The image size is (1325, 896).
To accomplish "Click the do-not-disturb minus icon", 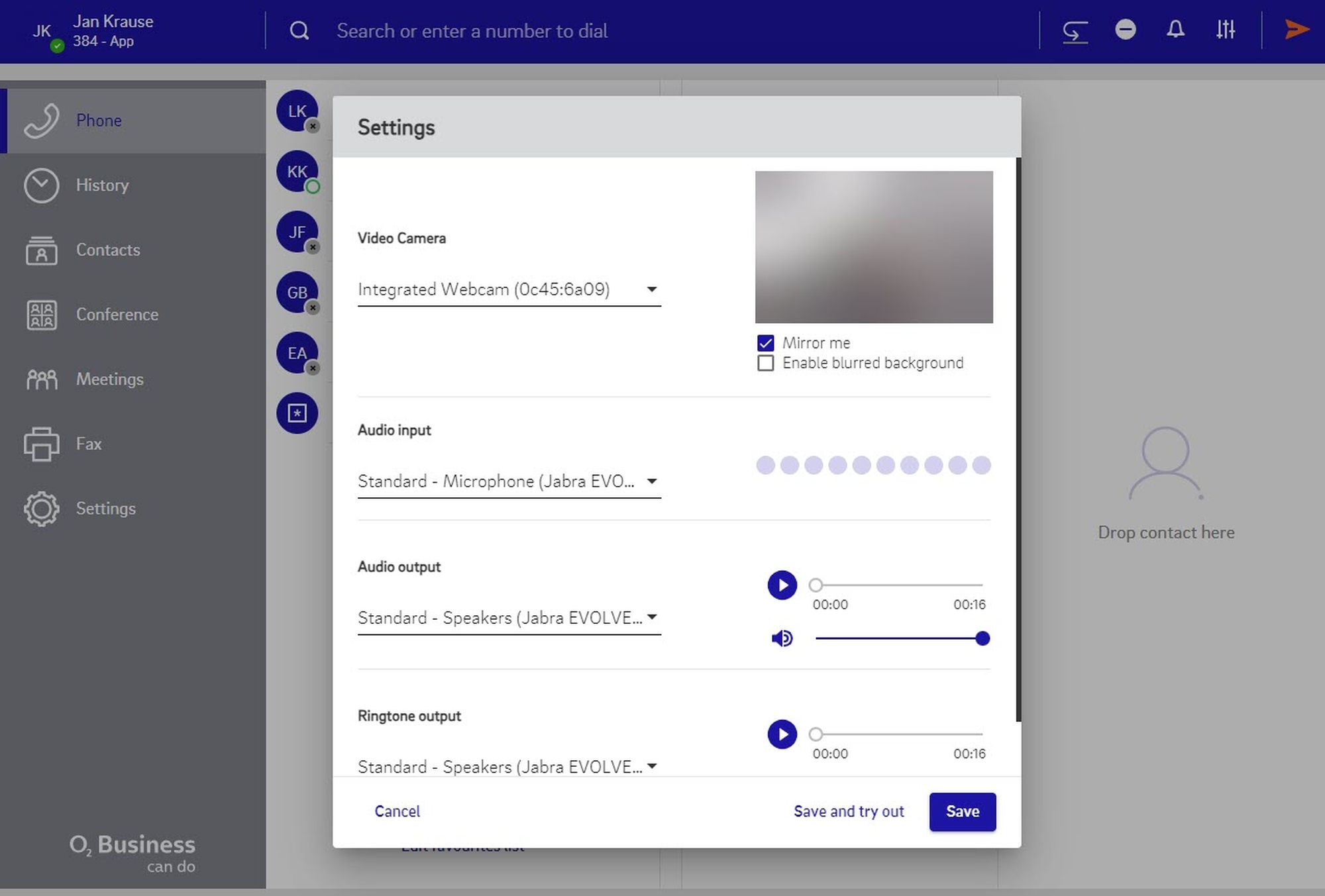I will tap(1125, 30).
